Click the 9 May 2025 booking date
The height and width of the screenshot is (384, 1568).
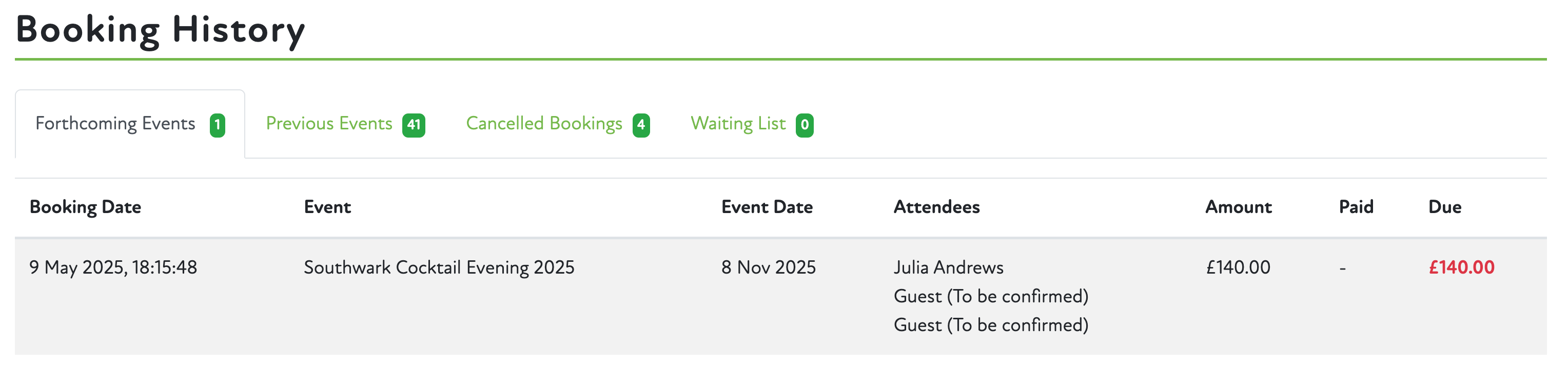pos(113,268)
